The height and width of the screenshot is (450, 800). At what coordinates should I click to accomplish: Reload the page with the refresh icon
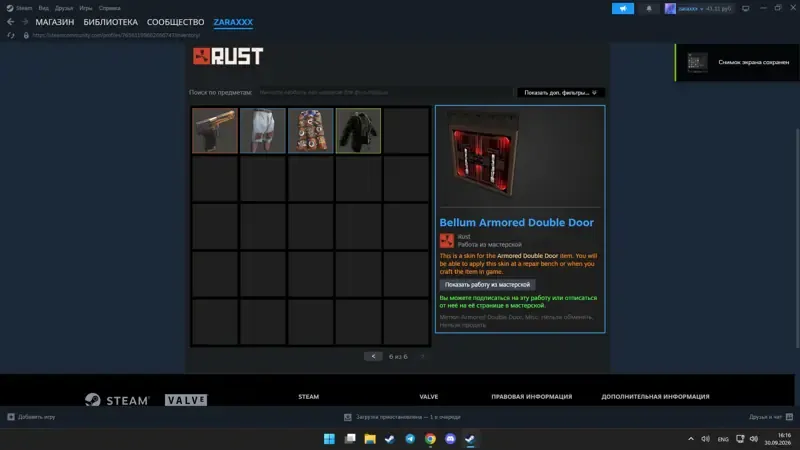click(11, 35)
